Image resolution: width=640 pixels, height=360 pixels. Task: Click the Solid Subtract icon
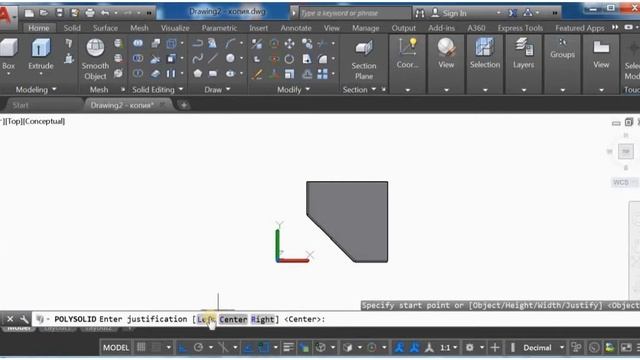coord(138,58)
